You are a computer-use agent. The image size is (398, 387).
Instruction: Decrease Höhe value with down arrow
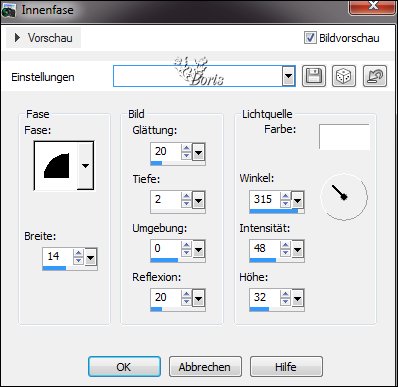point(285,301)
